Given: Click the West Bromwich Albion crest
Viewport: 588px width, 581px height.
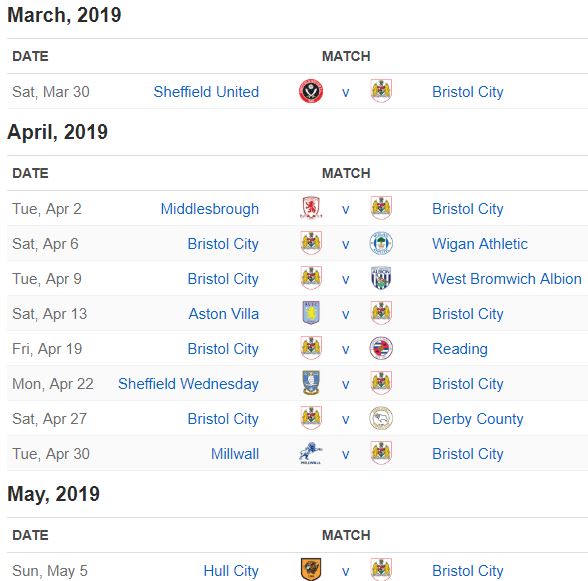Looking at the screenshot, I should pos(381,278).
